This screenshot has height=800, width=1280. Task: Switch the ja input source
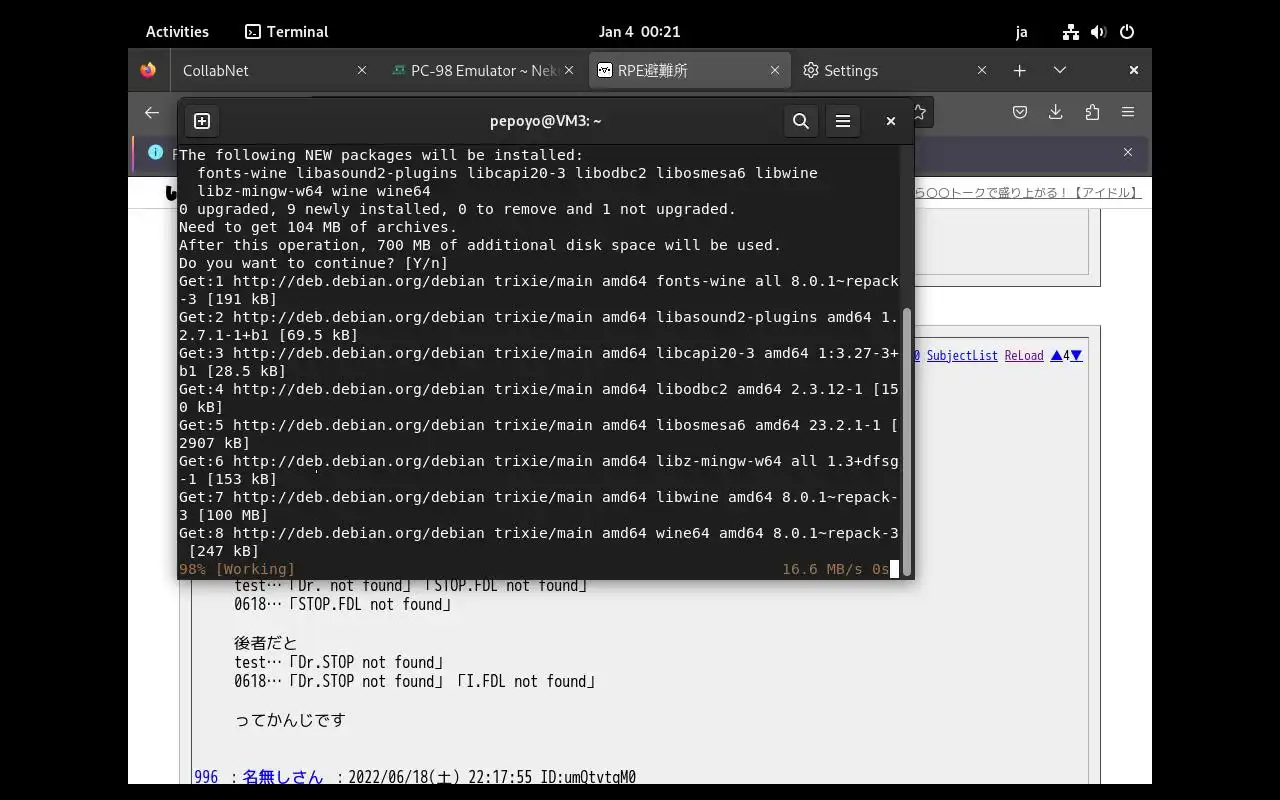pos(1021,32)
